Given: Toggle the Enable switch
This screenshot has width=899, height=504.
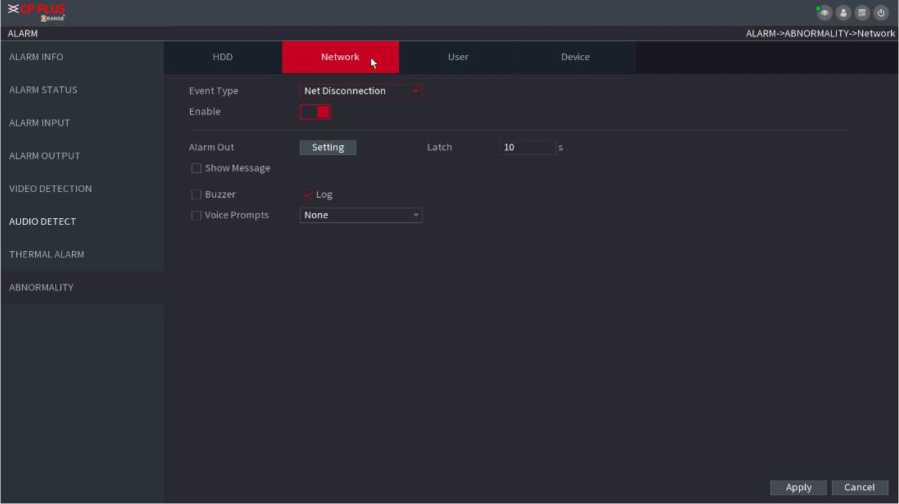Looking at the screenshot, I should 315,112.
